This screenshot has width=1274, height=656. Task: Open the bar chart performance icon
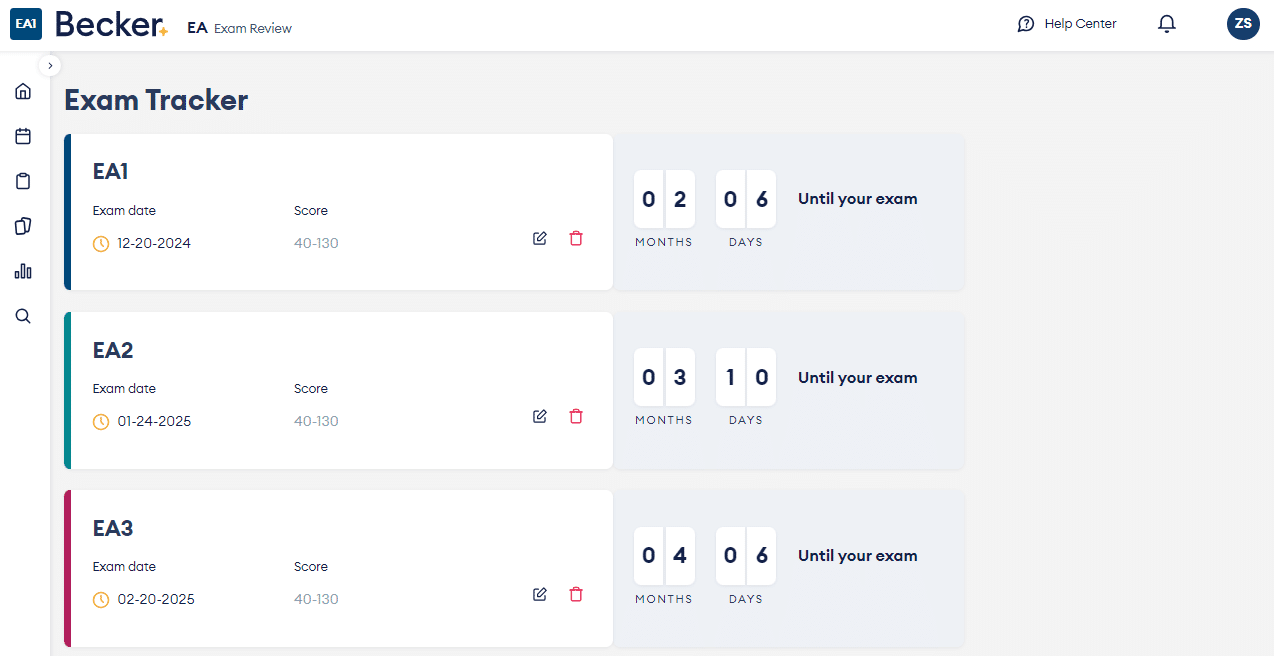click(23, 271)
